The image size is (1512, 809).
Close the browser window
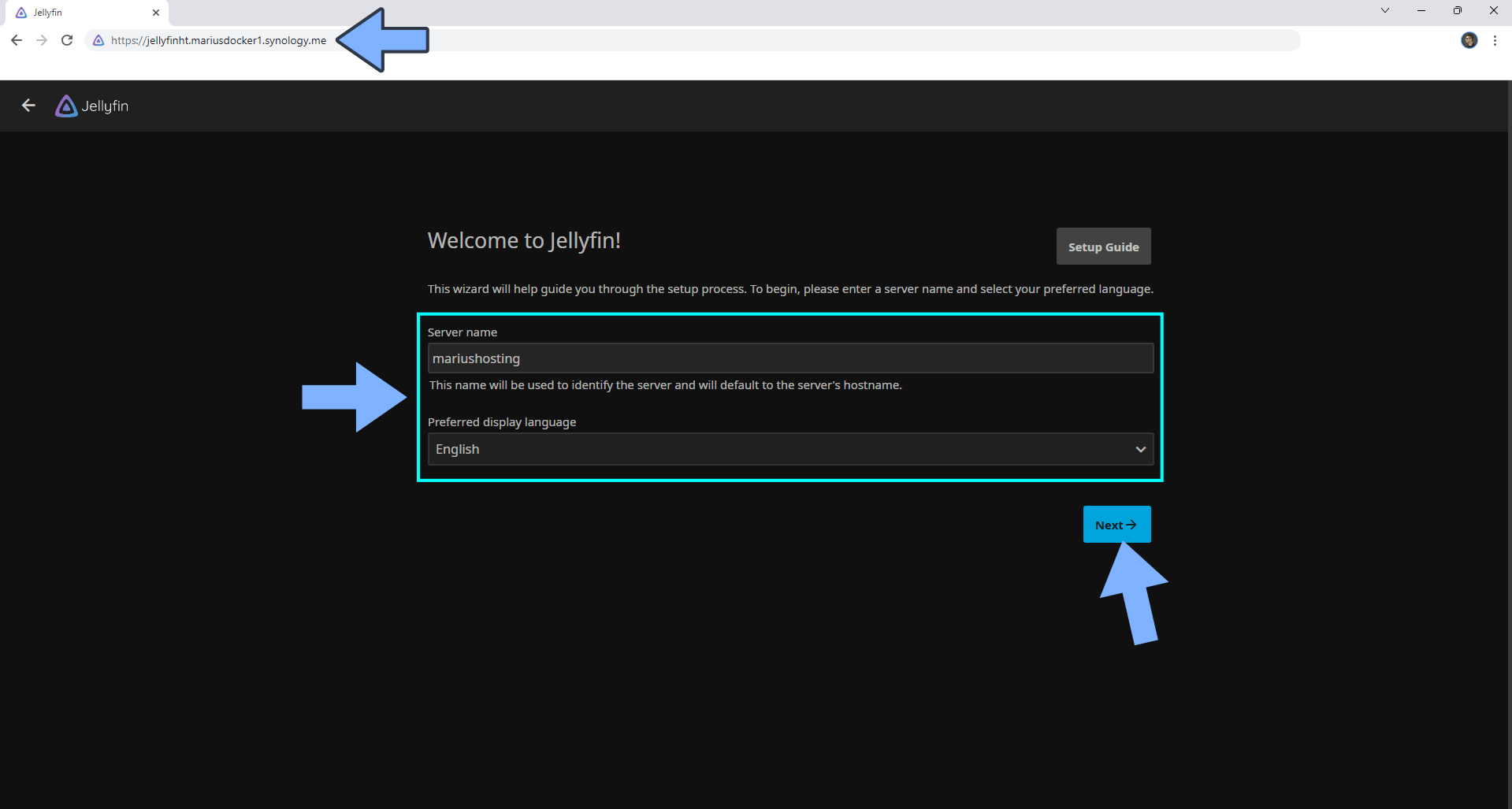(x=1494, y=10)
